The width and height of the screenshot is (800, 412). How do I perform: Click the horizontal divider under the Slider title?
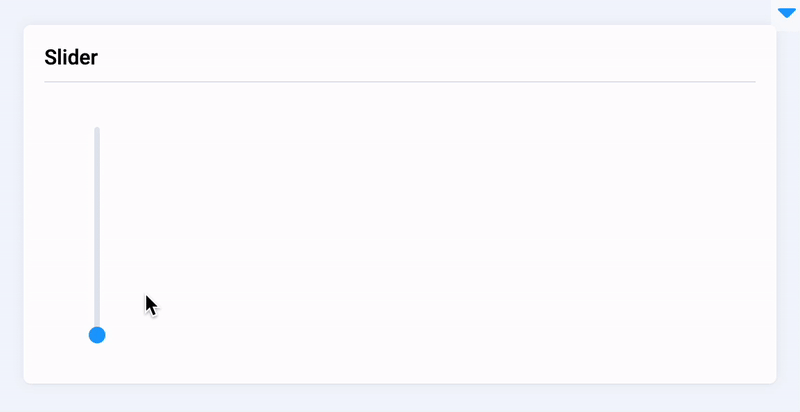tap(400, 81)
